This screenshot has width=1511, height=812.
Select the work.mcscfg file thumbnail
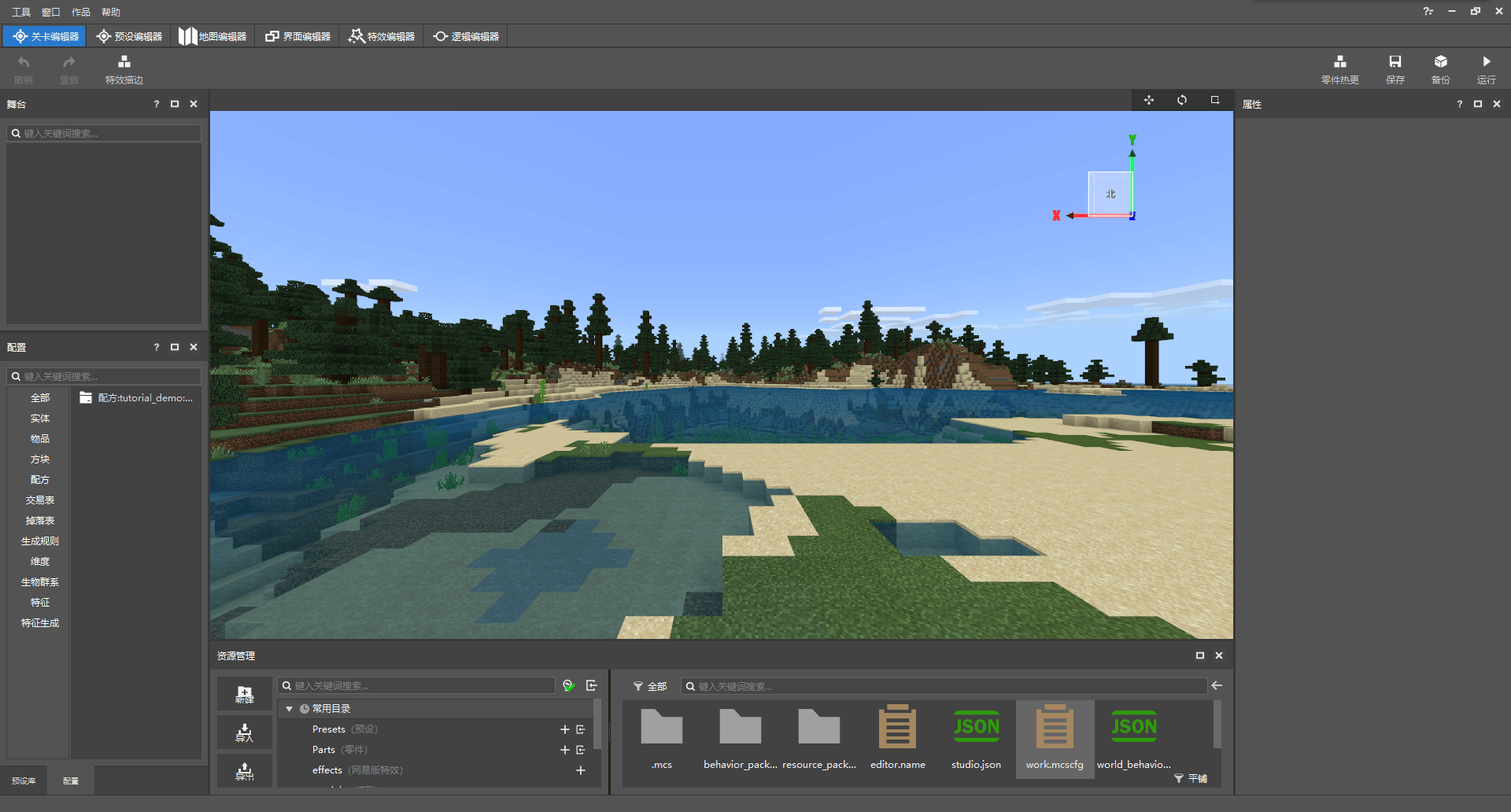(1055, 738)
